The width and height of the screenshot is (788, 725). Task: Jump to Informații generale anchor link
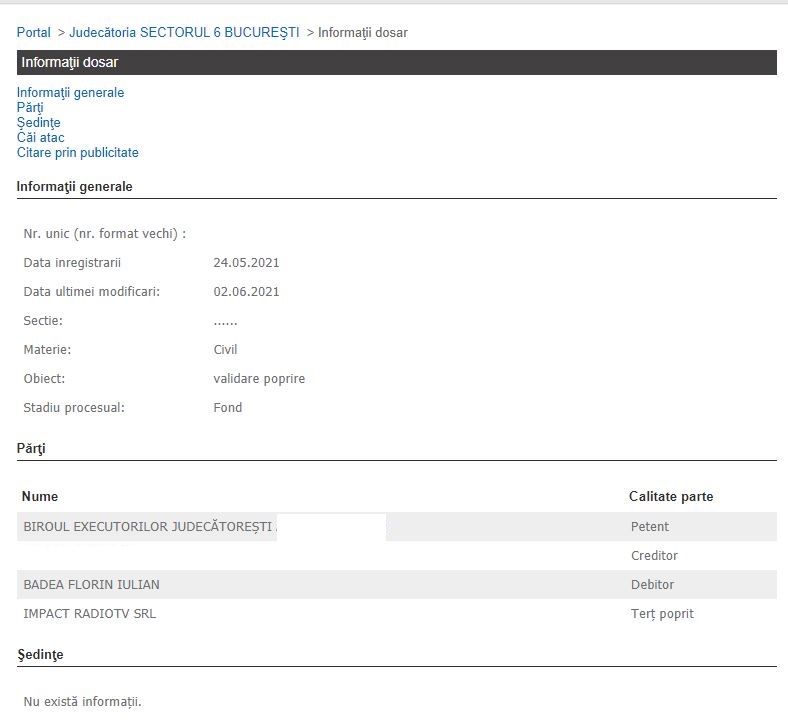(x=70, y=93)
